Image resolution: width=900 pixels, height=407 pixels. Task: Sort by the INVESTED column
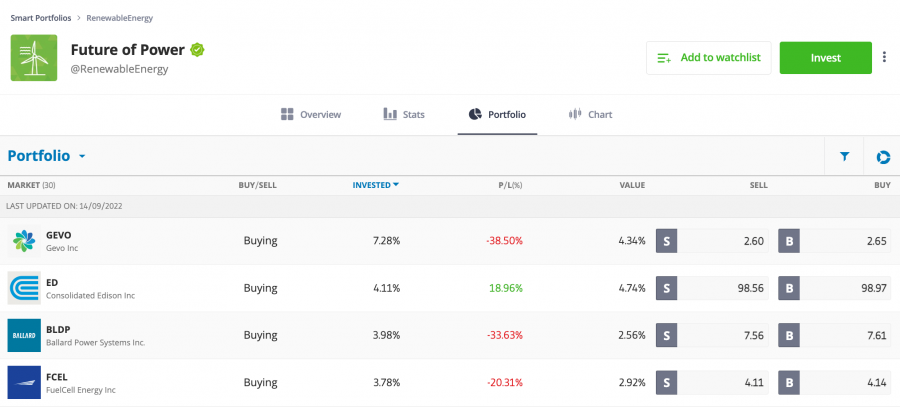(375, 185)
